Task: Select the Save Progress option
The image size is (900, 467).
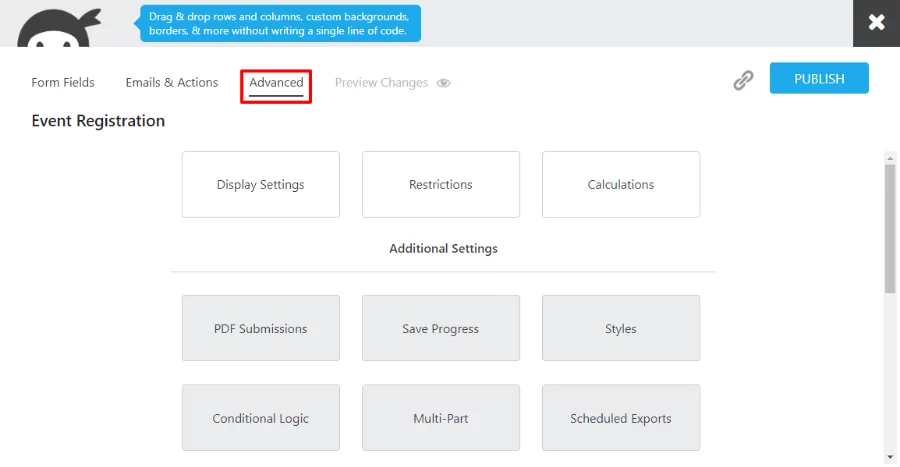Action: click(441, 329)
